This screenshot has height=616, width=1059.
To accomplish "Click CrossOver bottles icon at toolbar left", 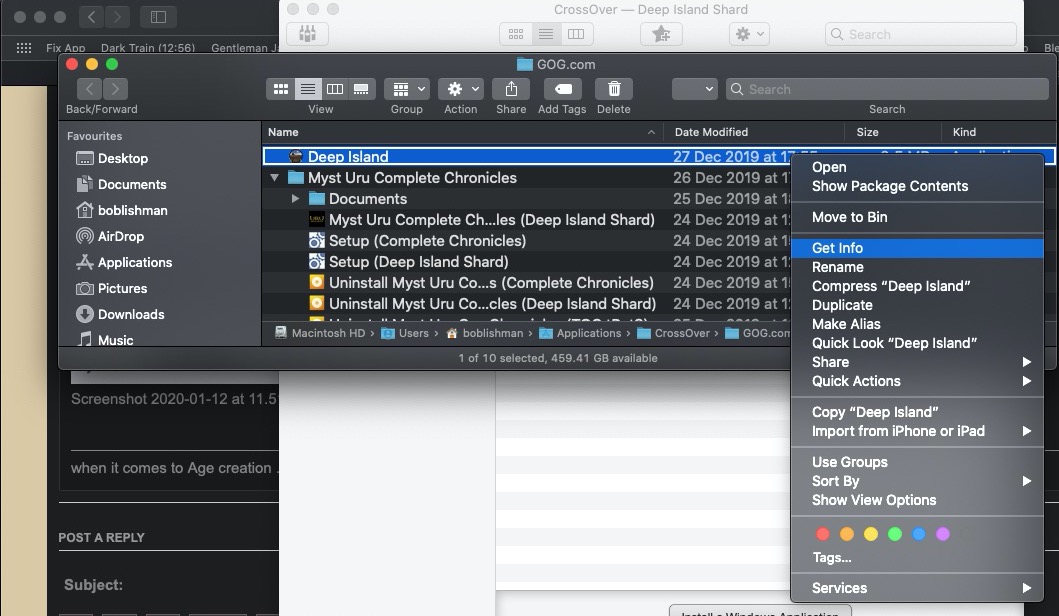I will point(307,34).
